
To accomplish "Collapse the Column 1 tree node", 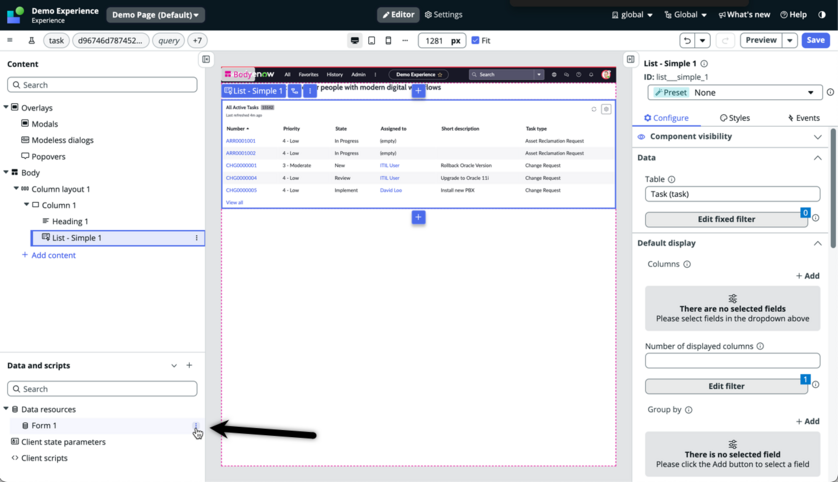I will 26,205.
